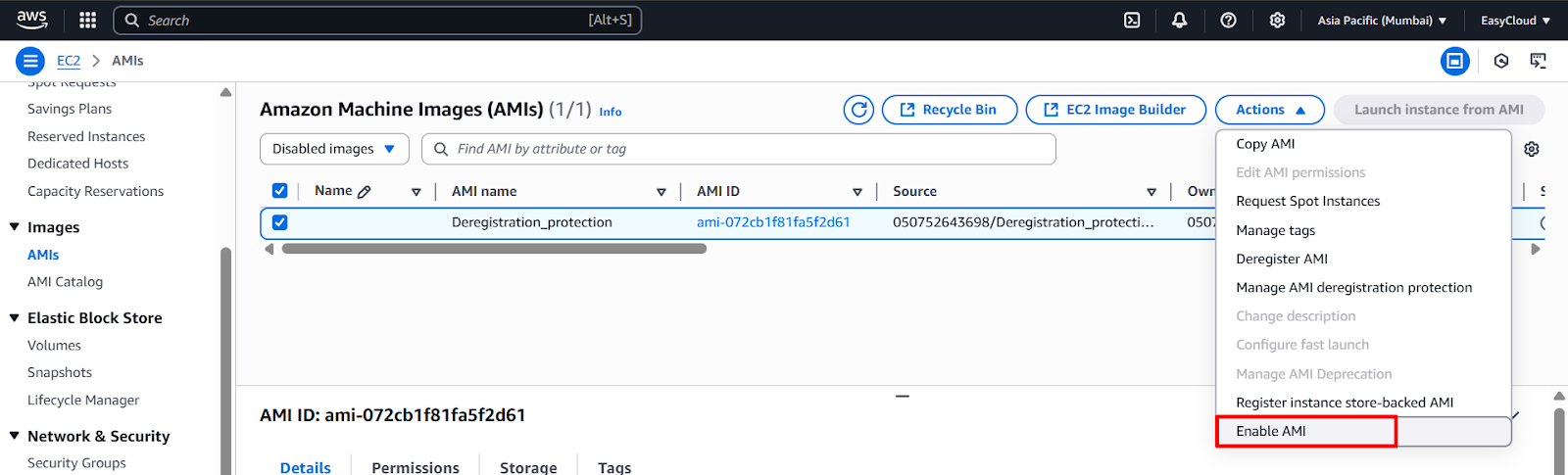Viewport: 1568px width, 475px height.
Task: Collapse the Images sidebar section
Action: coord(15,227)
